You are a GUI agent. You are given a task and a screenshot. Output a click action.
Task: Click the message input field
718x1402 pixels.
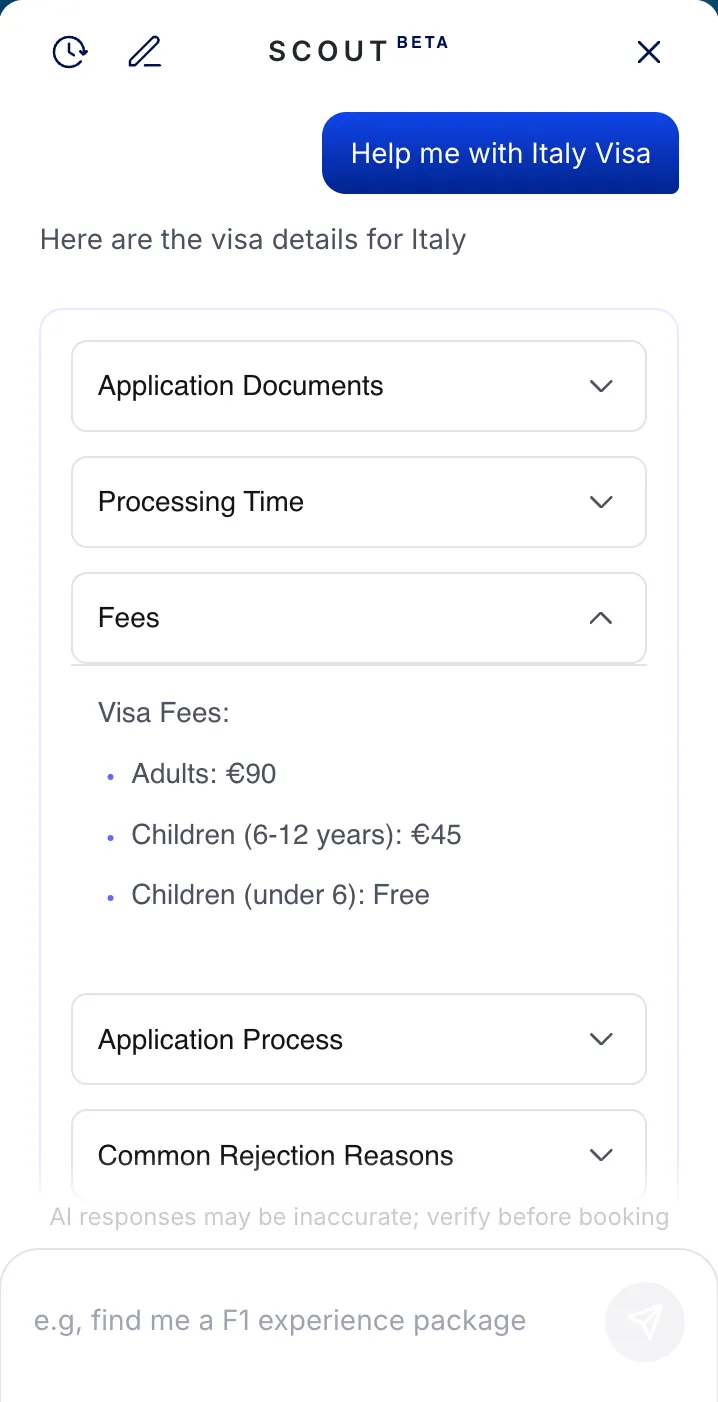[x=300, y=1320]
